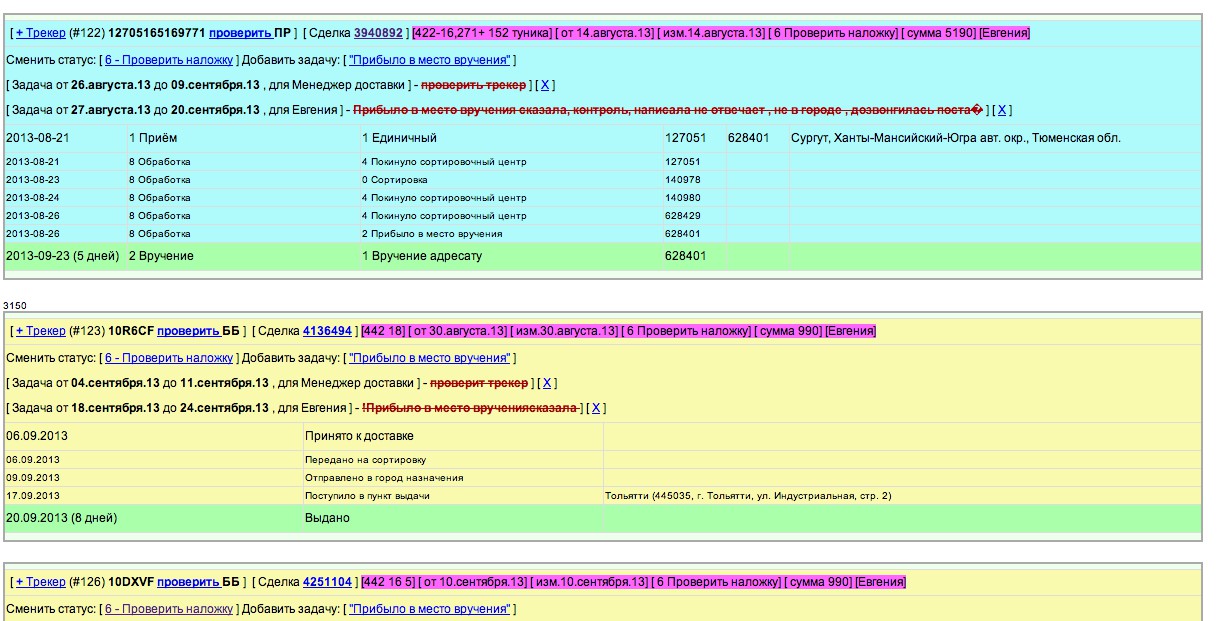Click 'Передано на сортировку' status cell
The width and height of the screenshot is (1217, 621).
pyautogui.click(x=453, y=460)
